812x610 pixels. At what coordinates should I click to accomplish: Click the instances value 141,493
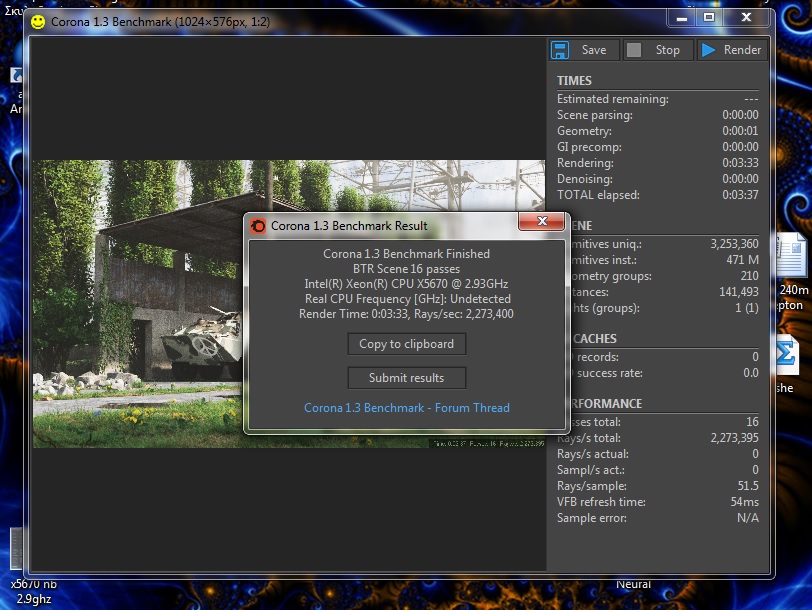click(x=738, y=292)
